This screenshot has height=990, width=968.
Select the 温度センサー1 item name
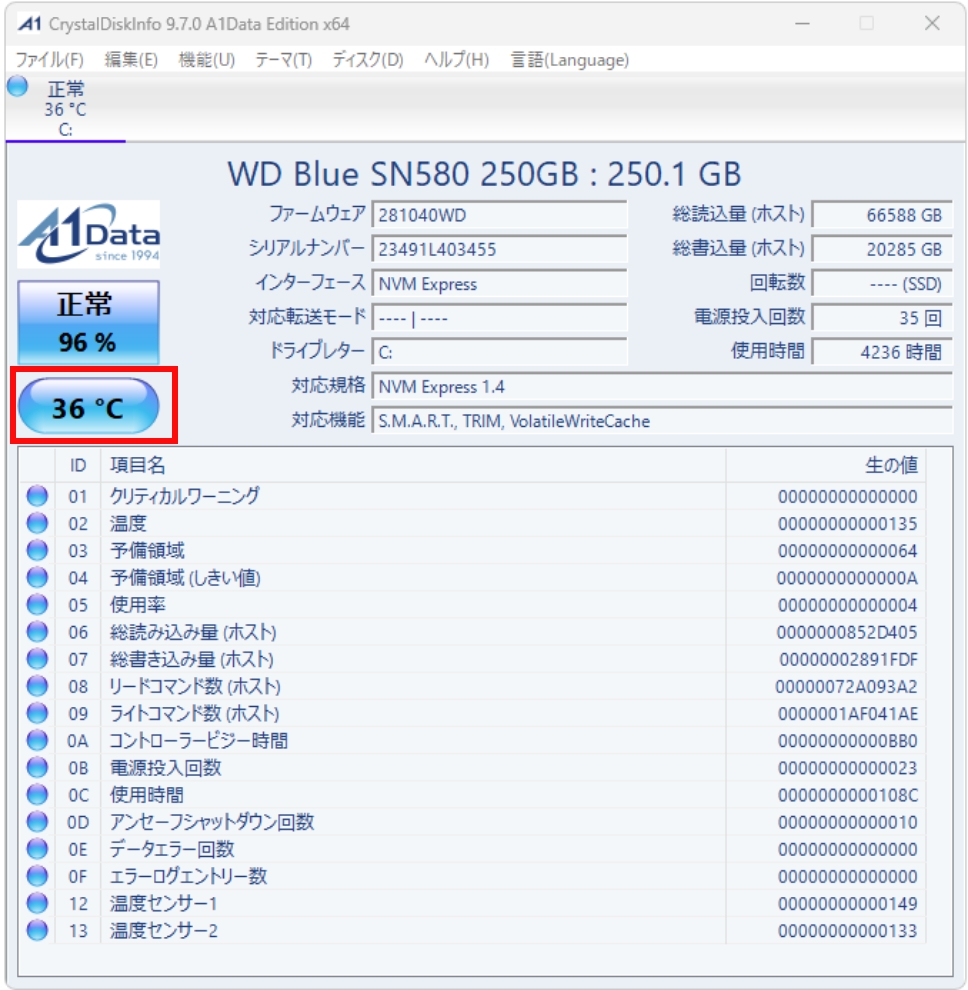click(x=164, y=904)
